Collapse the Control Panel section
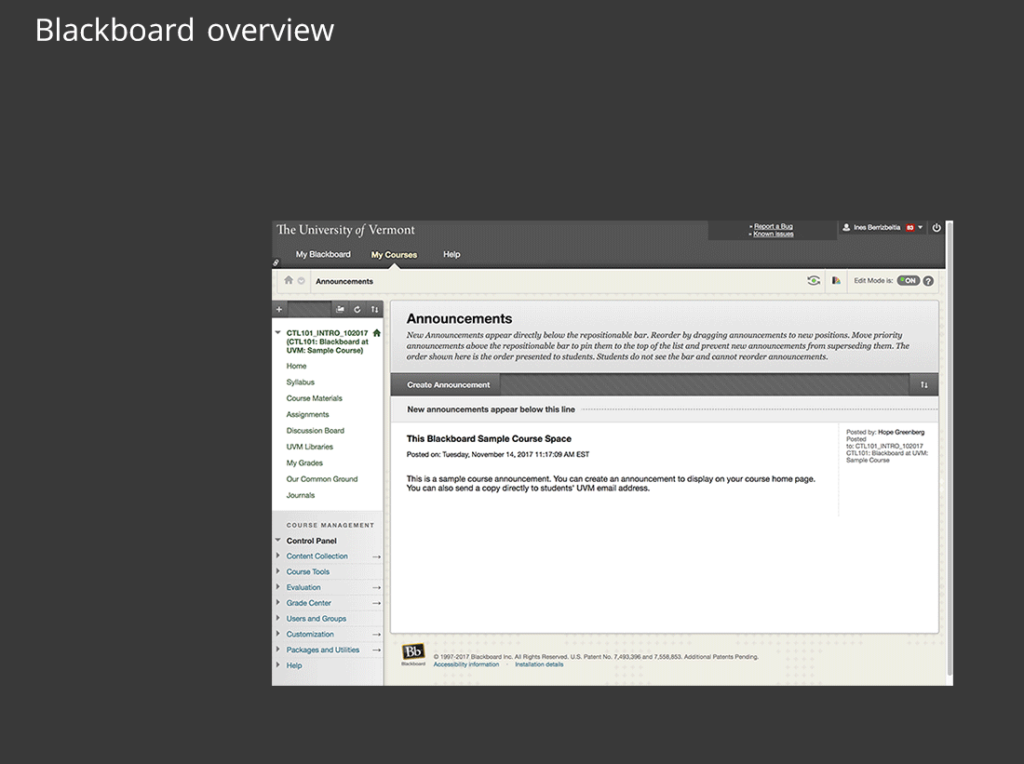1024x764 pixels. pyautogui.click(x=278, y=540)
